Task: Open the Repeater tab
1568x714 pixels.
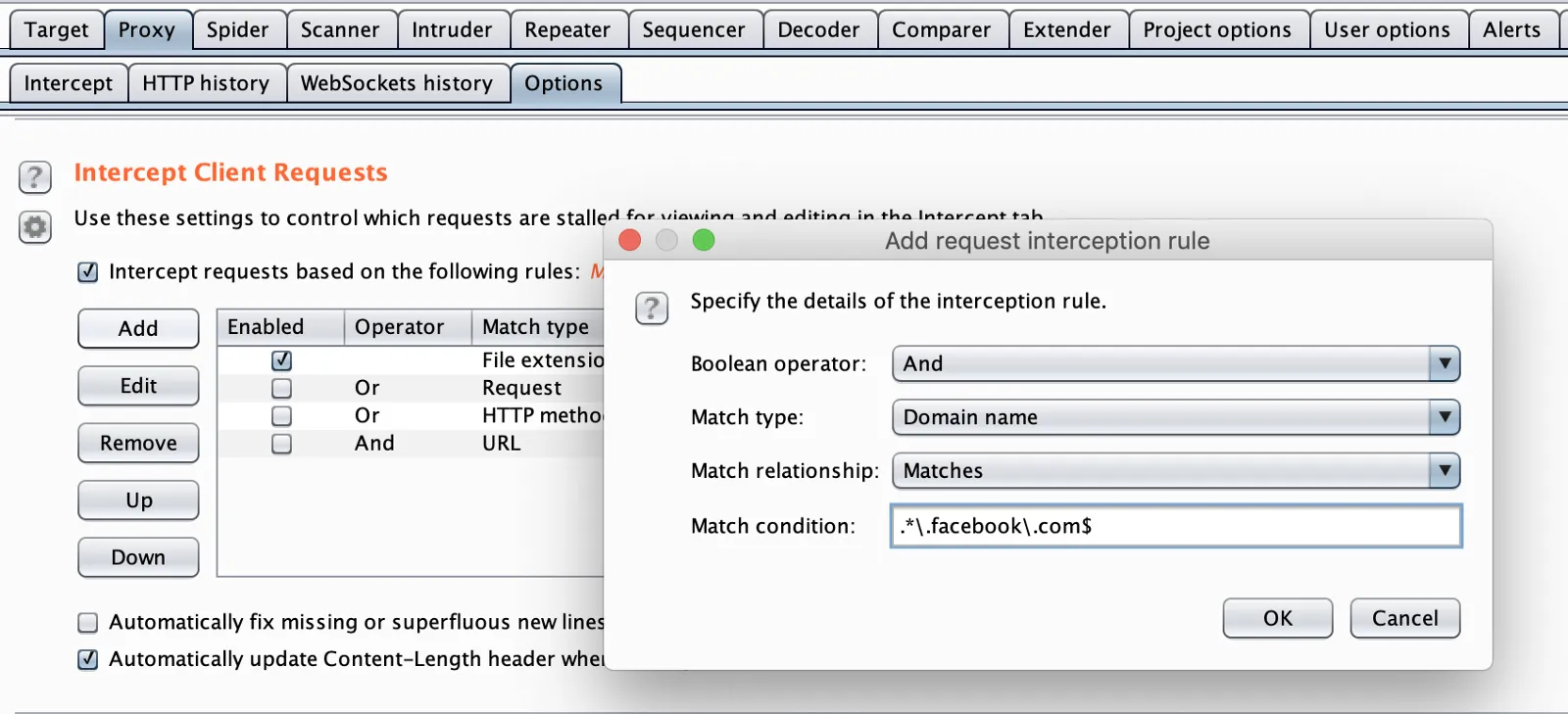Action: 566,30
